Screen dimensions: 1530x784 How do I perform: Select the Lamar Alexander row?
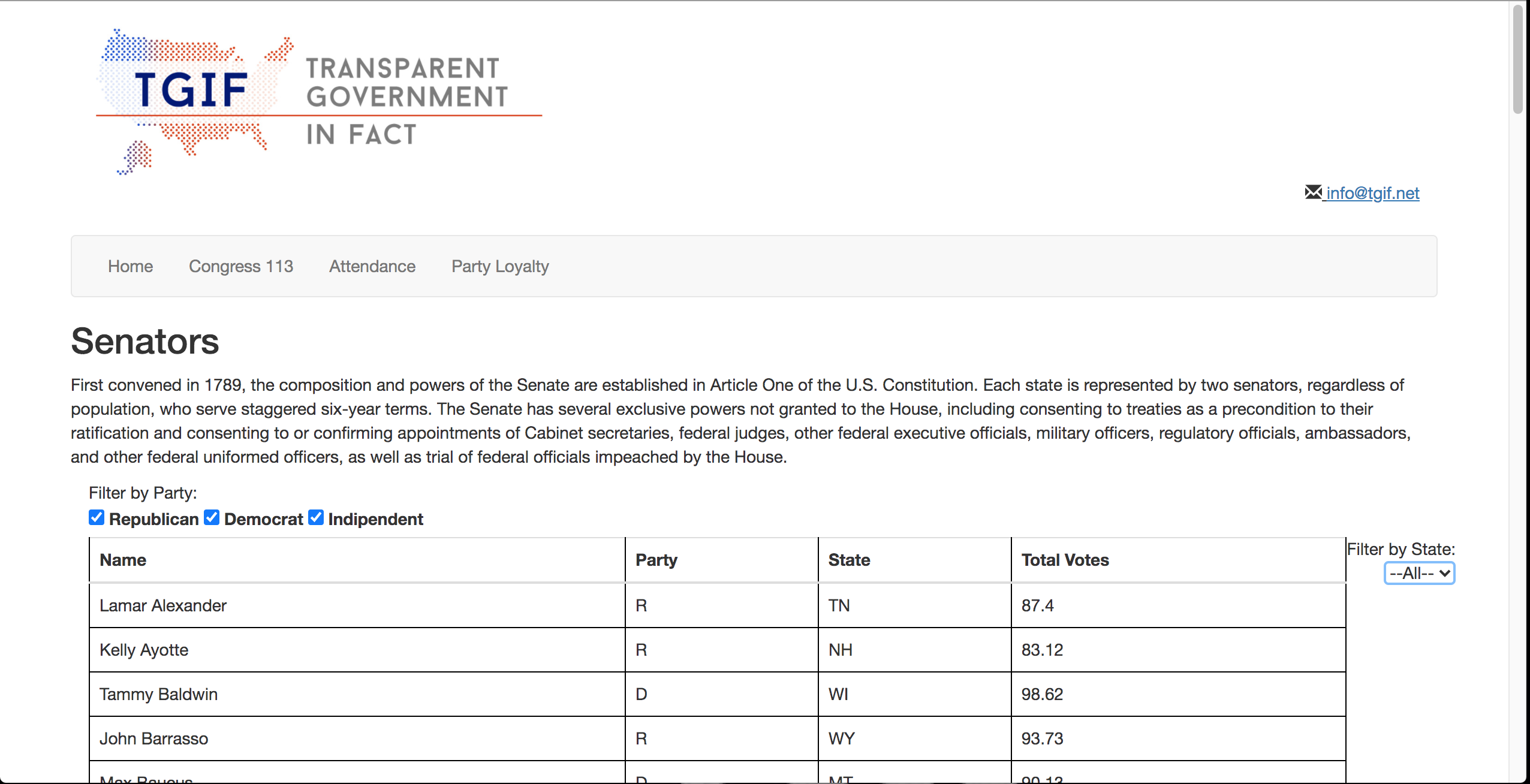pyautogui.click(x=717, y=605)
